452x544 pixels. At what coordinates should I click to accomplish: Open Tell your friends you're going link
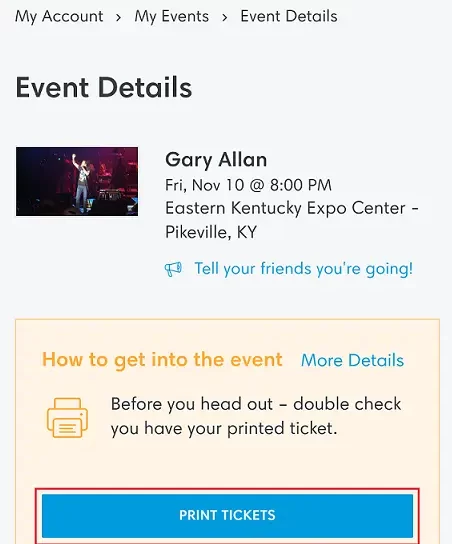coord(304,269)
